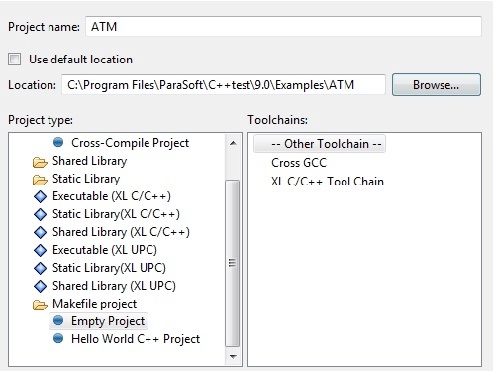Click the Browse... button
Viewport: 493px width, 371px height.
coord(436,85)
